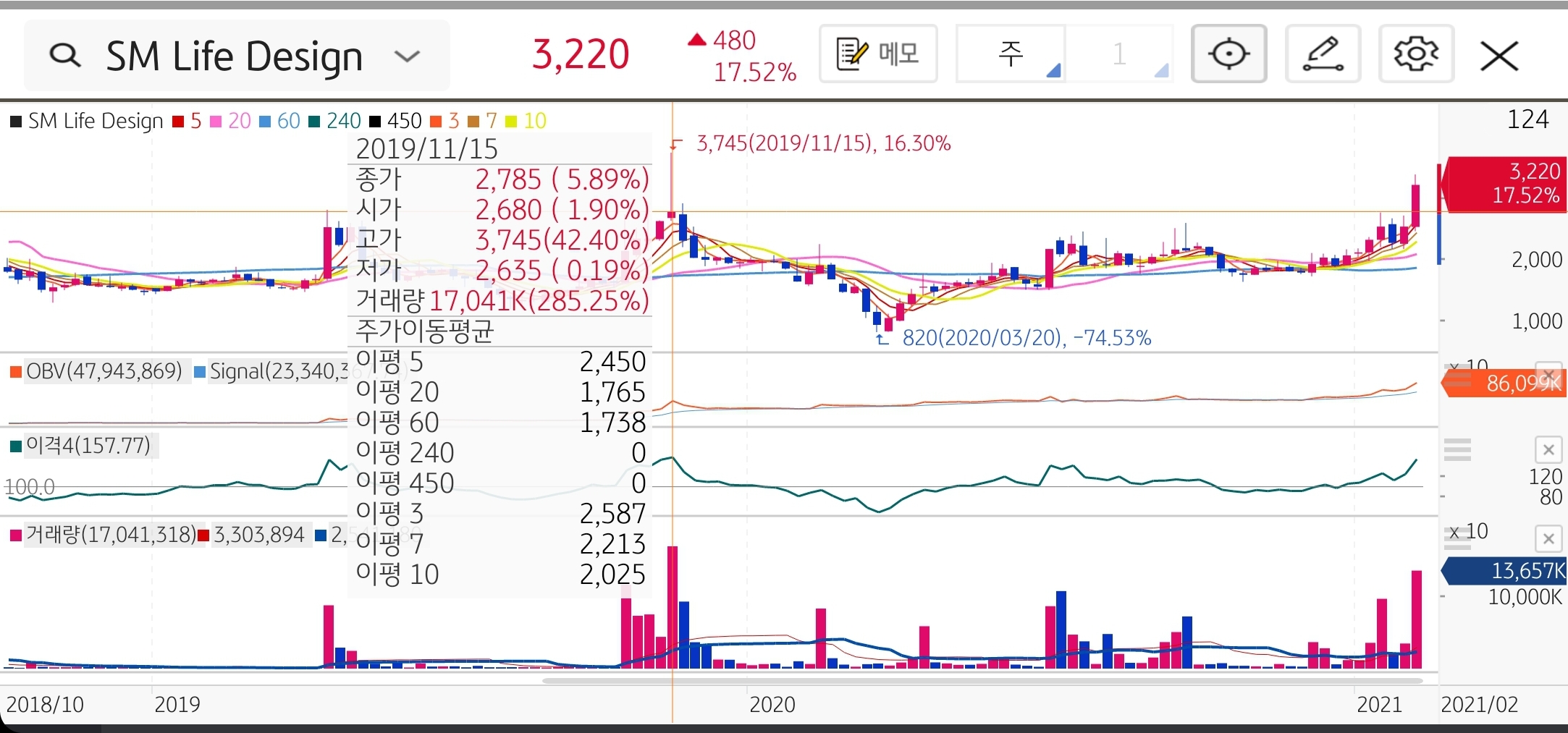Grab the volume panel reorder handle icon
Viewport: 1568px width, 733px height.
[1457, 538]
